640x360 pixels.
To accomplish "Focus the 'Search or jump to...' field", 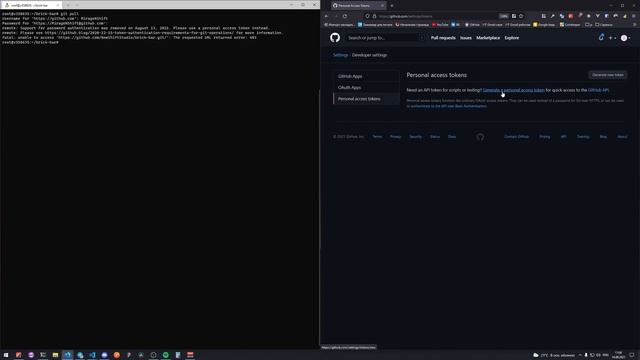I will pyautogui.click(x=385, y=38).
